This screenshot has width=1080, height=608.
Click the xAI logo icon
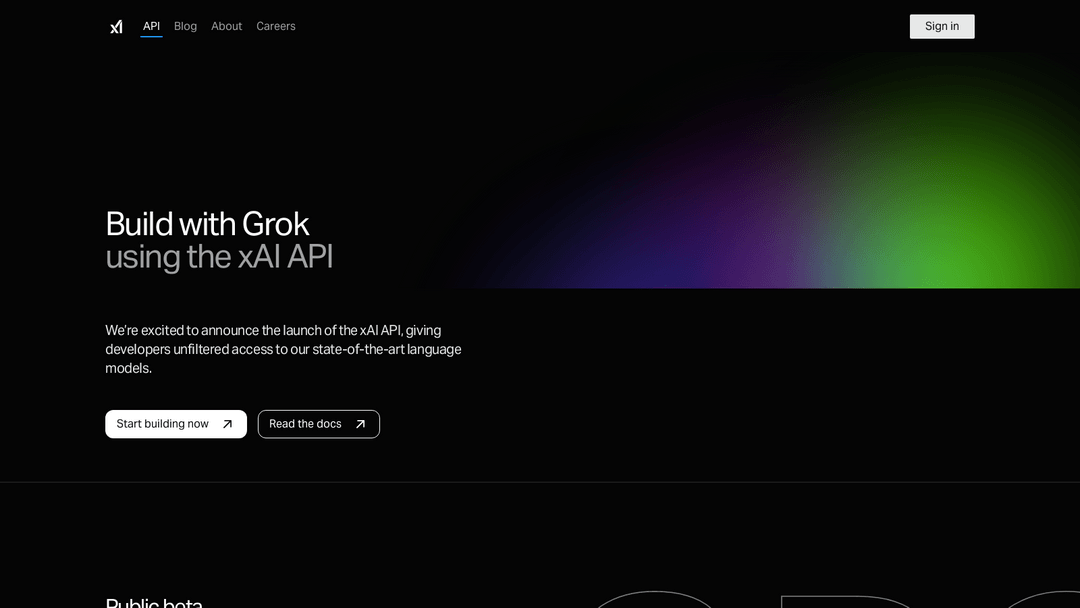pos(116,27)
